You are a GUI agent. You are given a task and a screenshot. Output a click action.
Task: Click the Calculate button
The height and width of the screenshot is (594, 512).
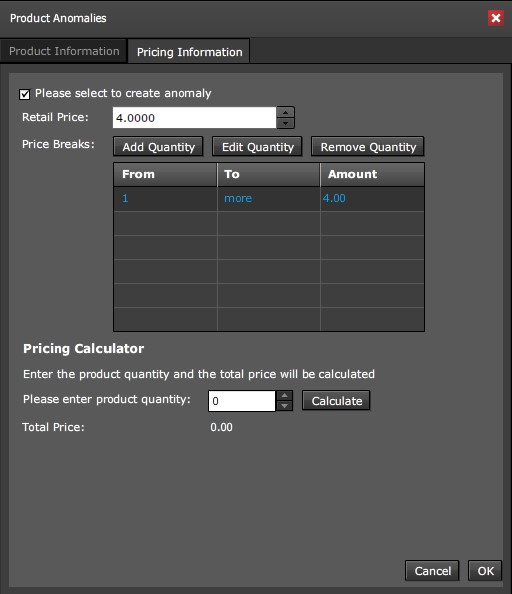coord(336,401)
